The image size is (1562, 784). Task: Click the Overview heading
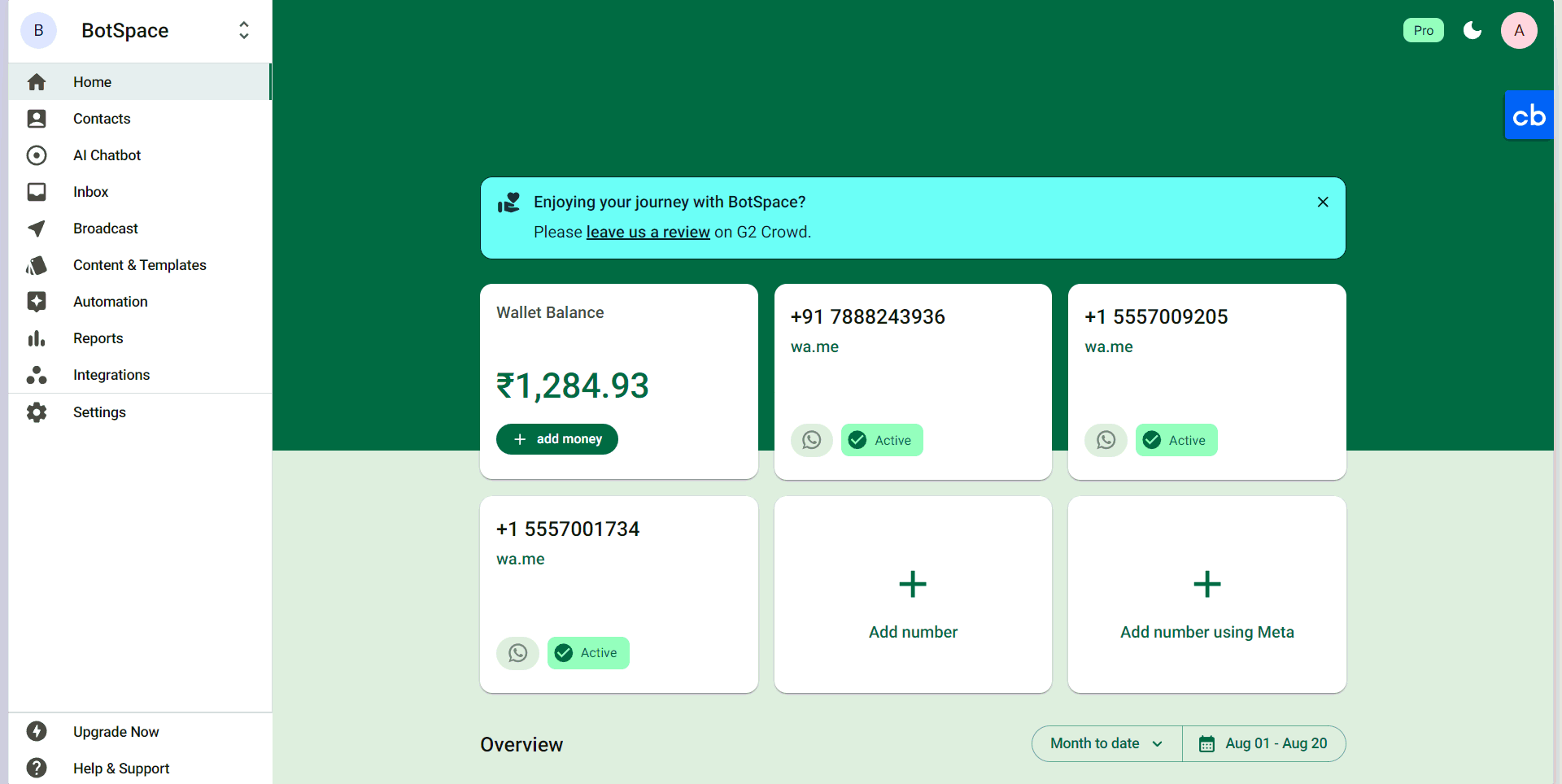pyautogui.click(x=521, y=744)
